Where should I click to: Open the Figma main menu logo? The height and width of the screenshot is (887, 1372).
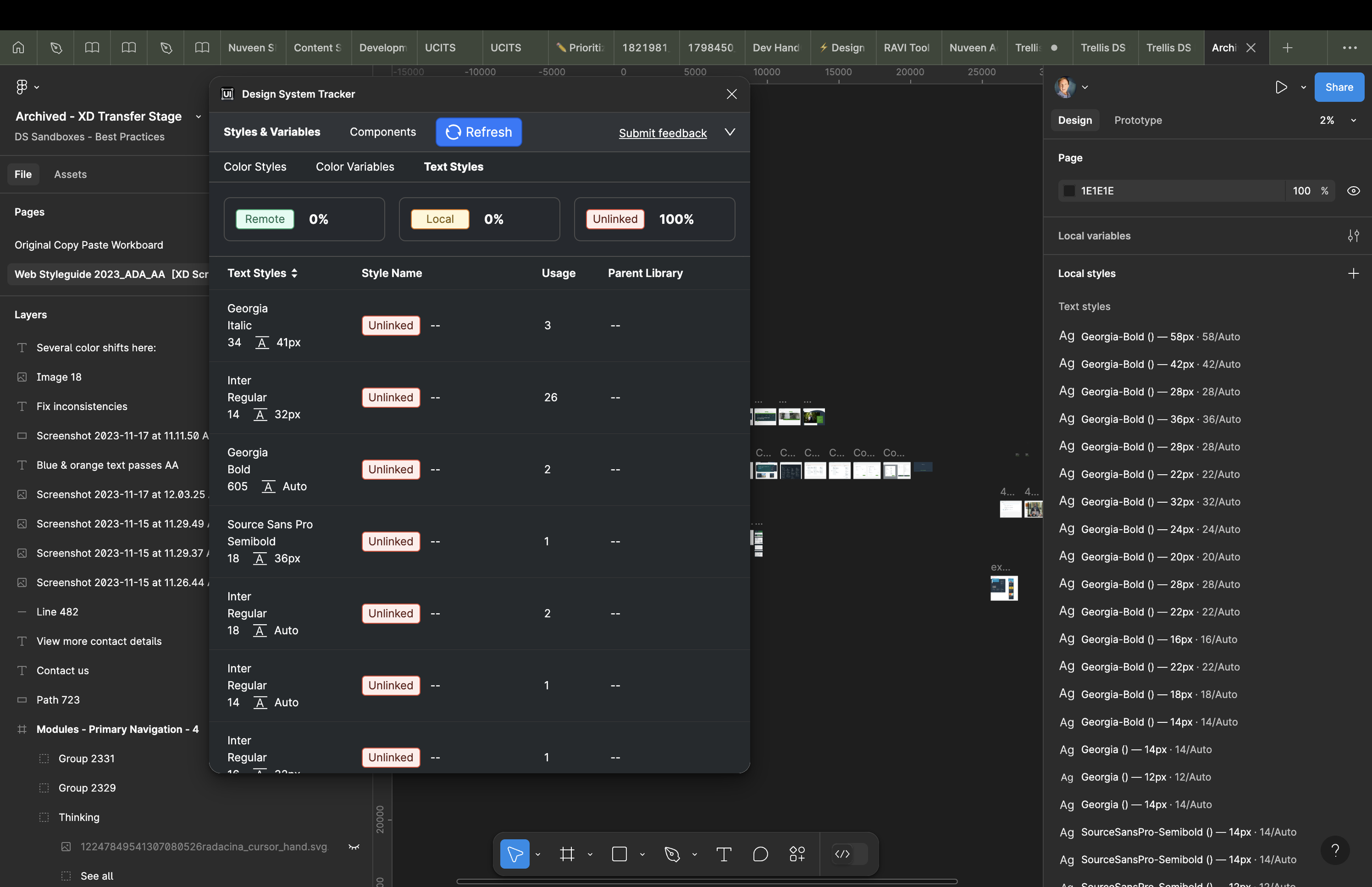coord(22,87)
